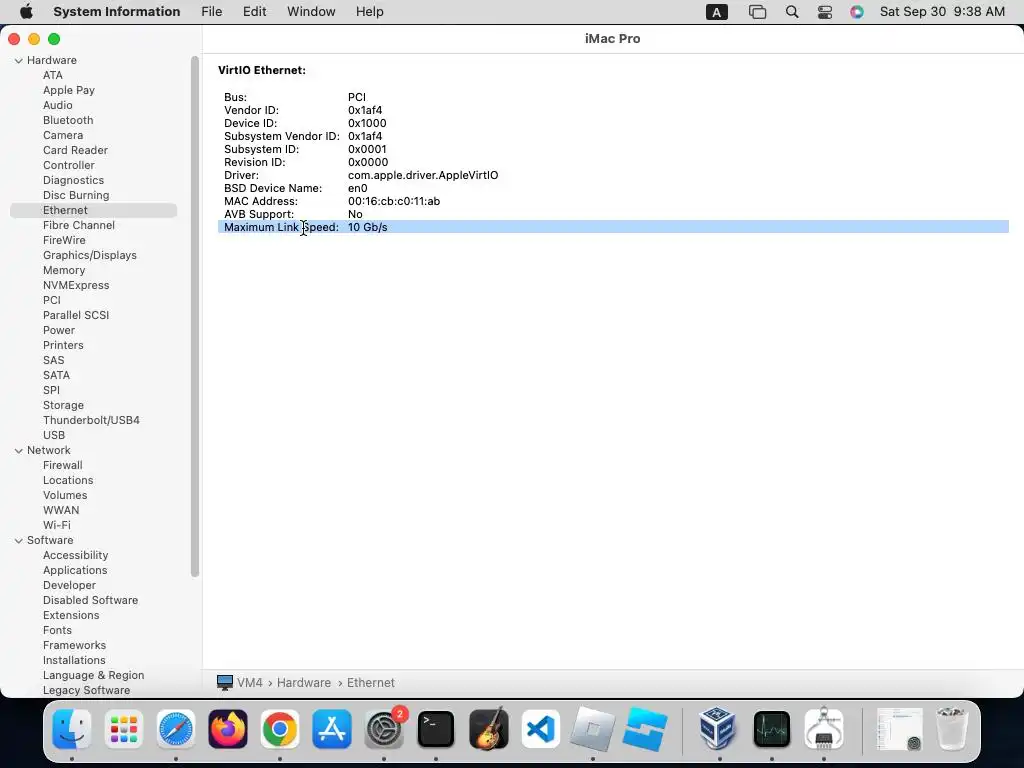Screen dimensions: 1024x768
Task: Select Thunderbolt/USB4 in sidebar
Action: pos(91,420)
